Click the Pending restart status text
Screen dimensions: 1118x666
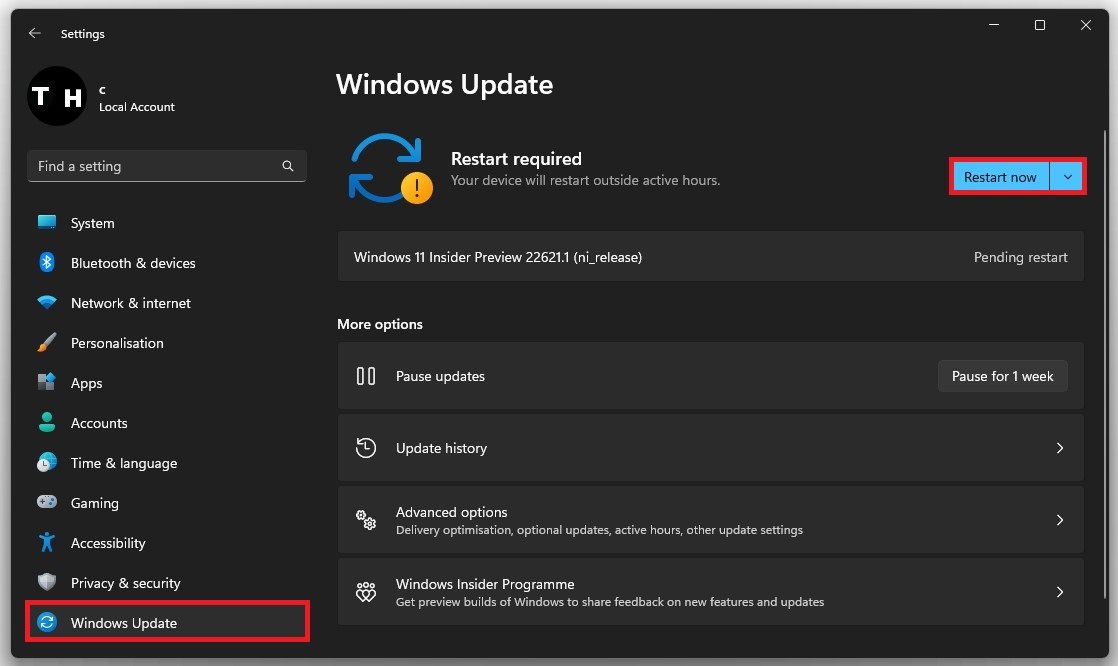(x=1020, y=257)
